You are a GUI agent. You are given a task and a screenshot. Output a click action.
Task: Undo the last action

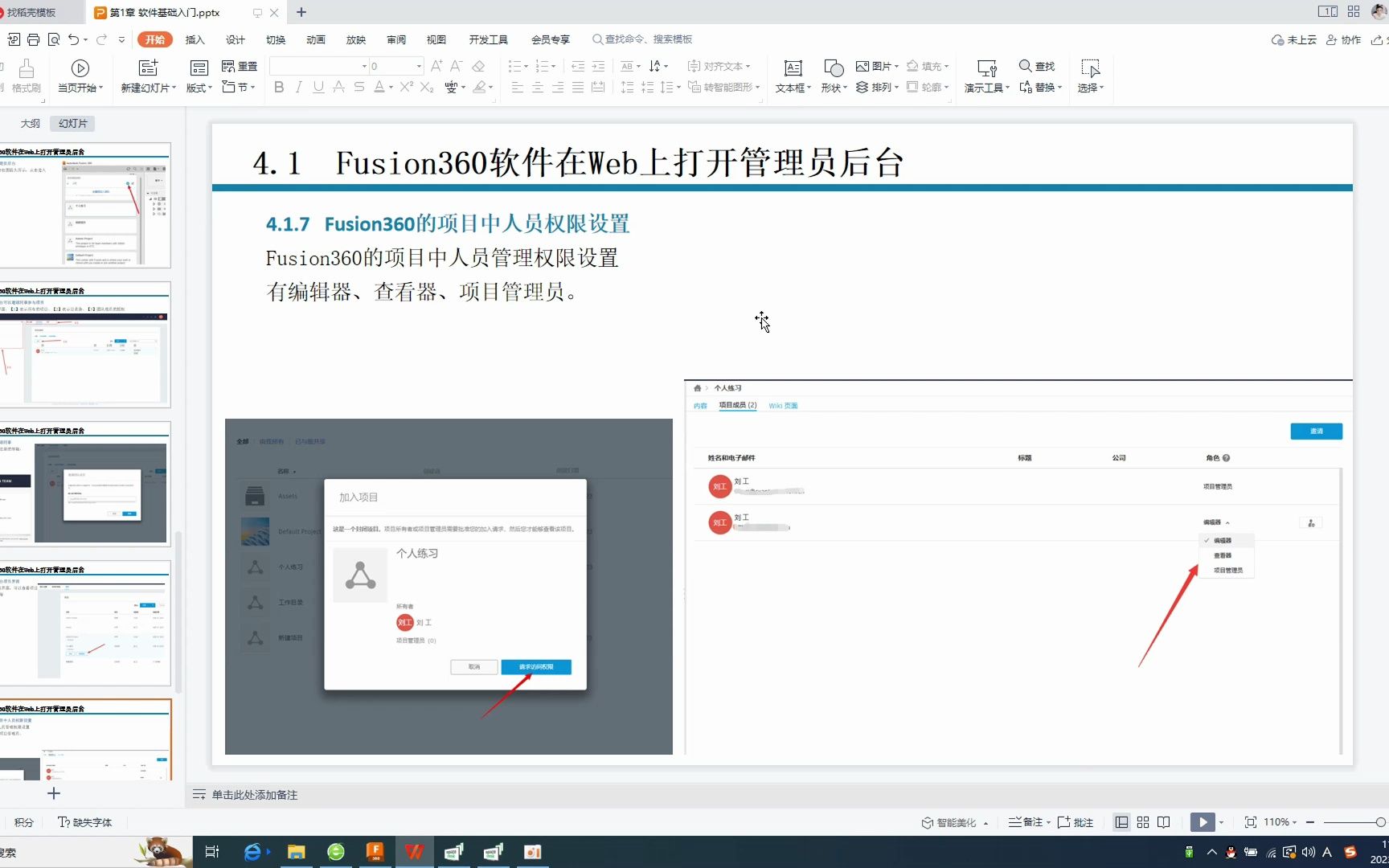coord(74,39)
